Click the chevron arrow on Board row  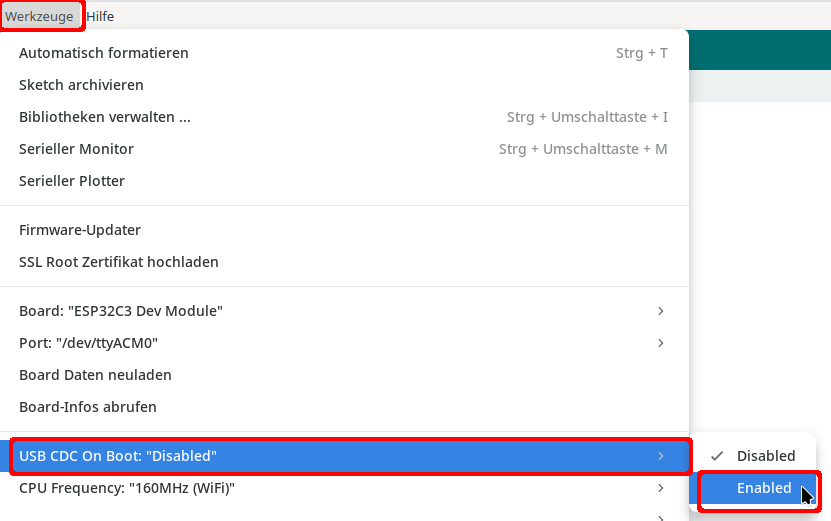click(660, 311)
